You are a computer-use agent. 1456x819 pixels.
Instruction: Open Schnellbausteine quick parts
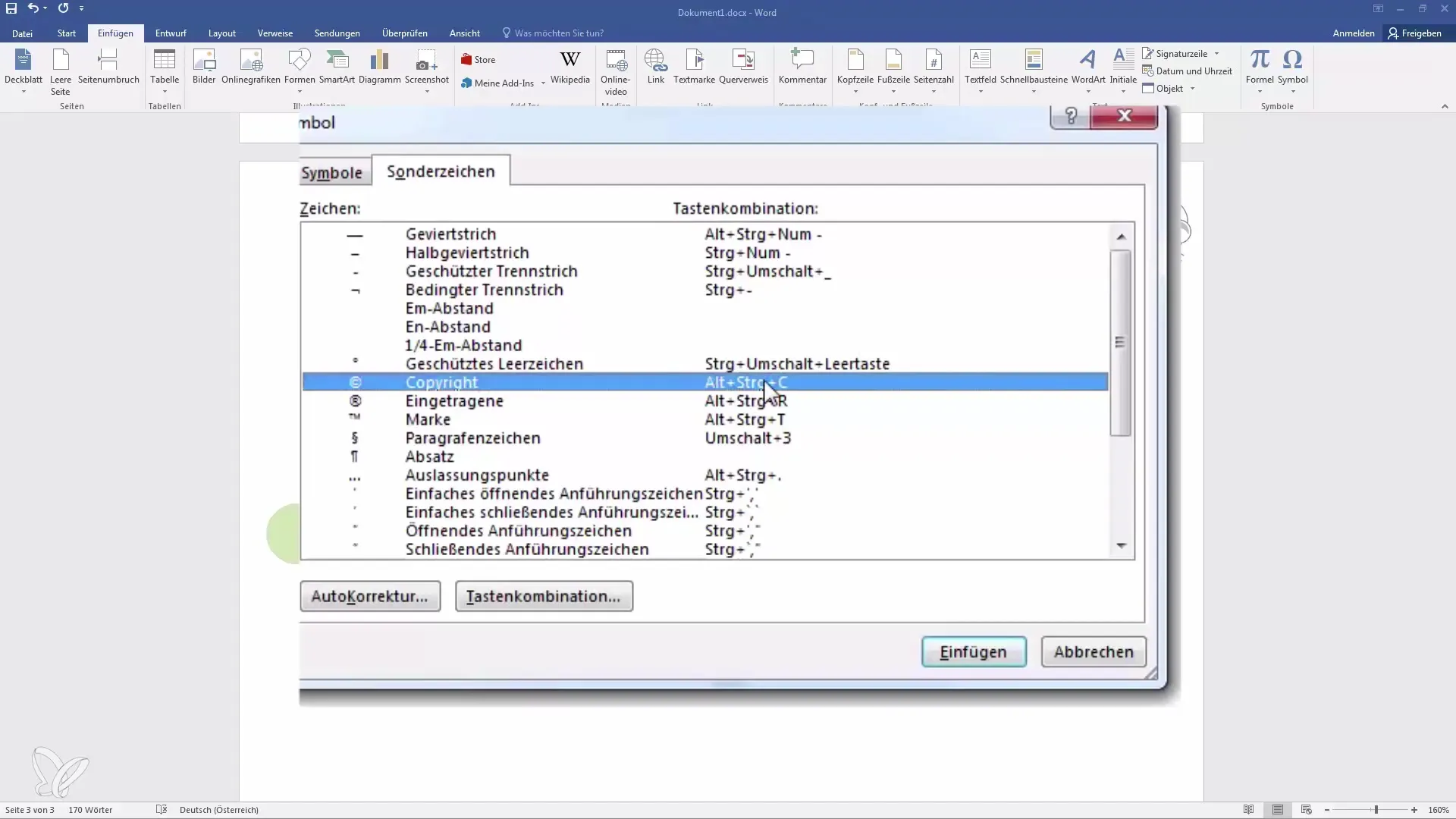pos(1034,70)
